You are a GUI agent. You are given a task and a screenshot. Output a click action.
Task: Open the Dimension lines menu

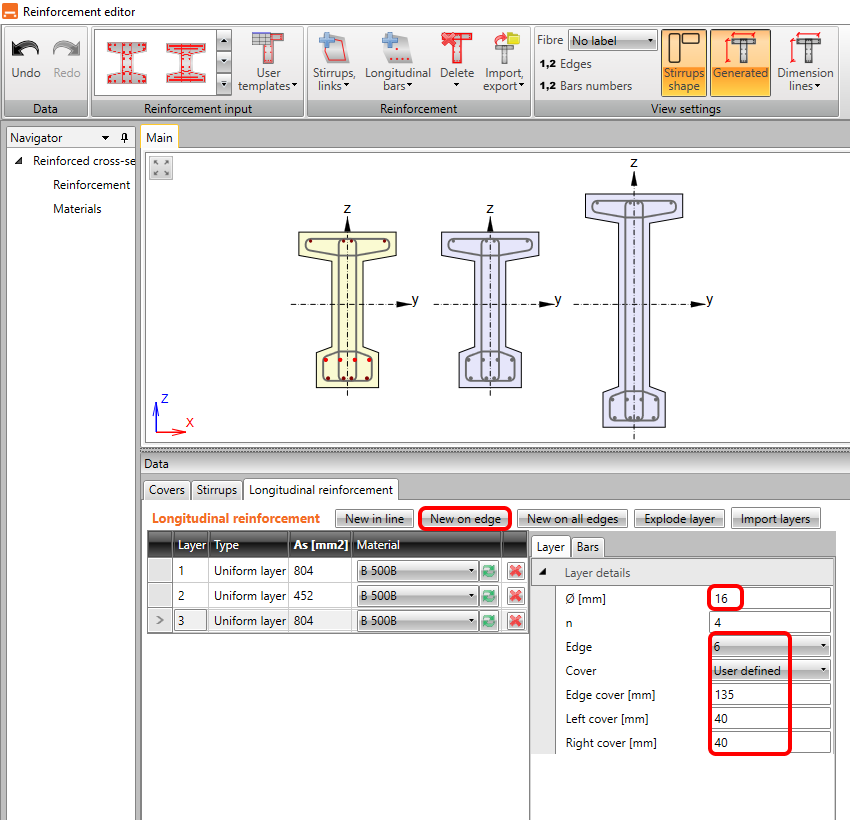pos(805,62)
